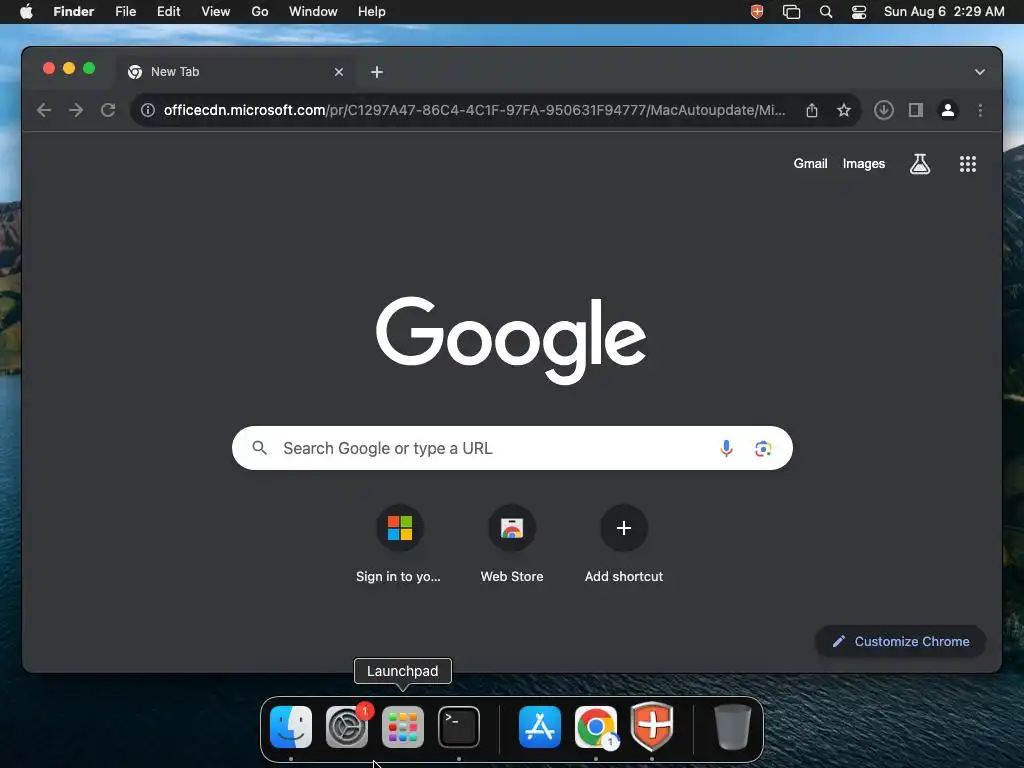Image resolution: width=1024 pixels, height=768 pixels.
Task: Click Customize Chrome button
Action: [x=900, y=641]
